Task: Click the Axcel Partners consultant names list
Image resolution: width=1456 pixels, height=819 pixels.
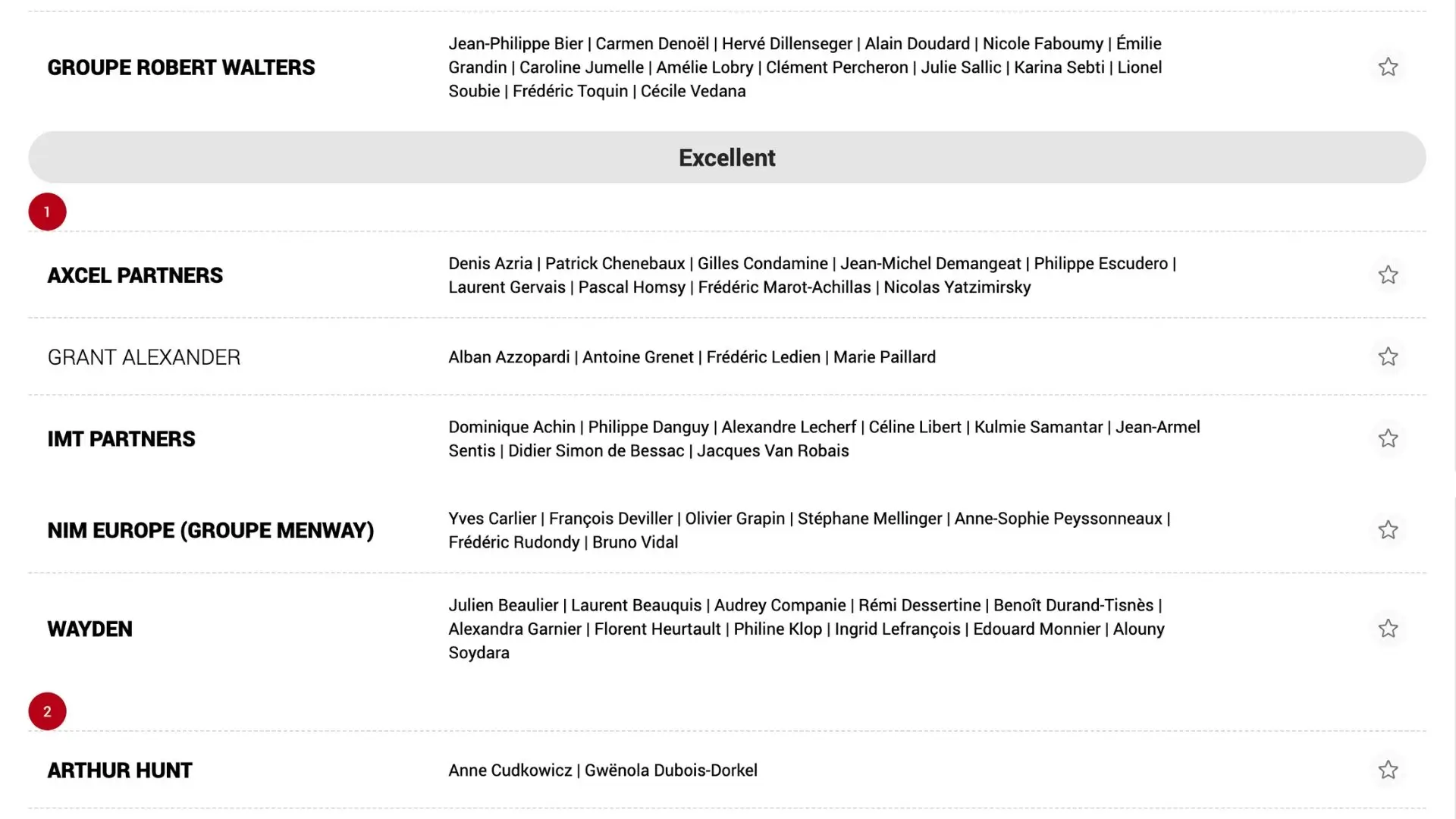Action: pyautogui.click(x=811, y=275)
